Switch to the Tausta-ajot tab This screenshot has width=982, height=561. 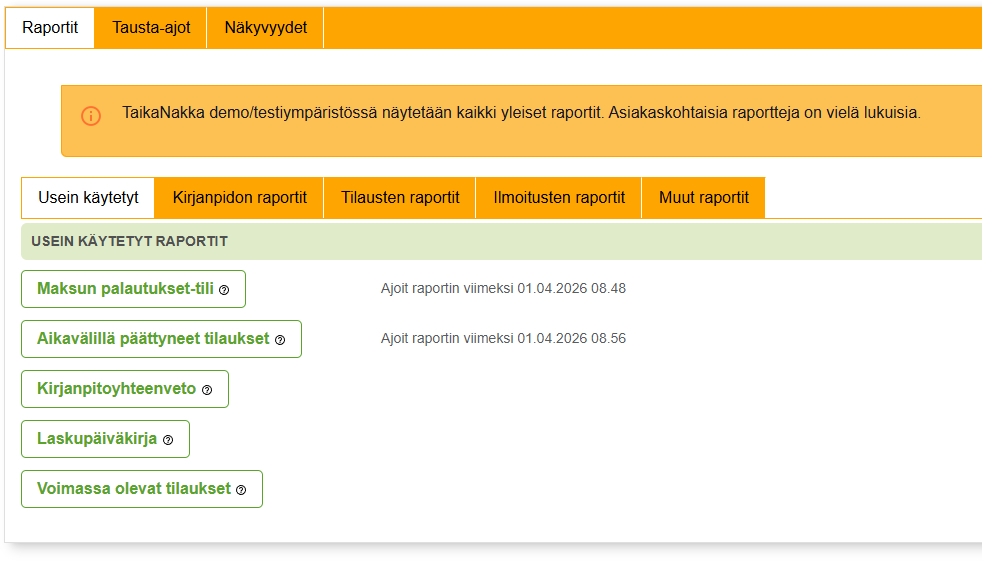151,28
